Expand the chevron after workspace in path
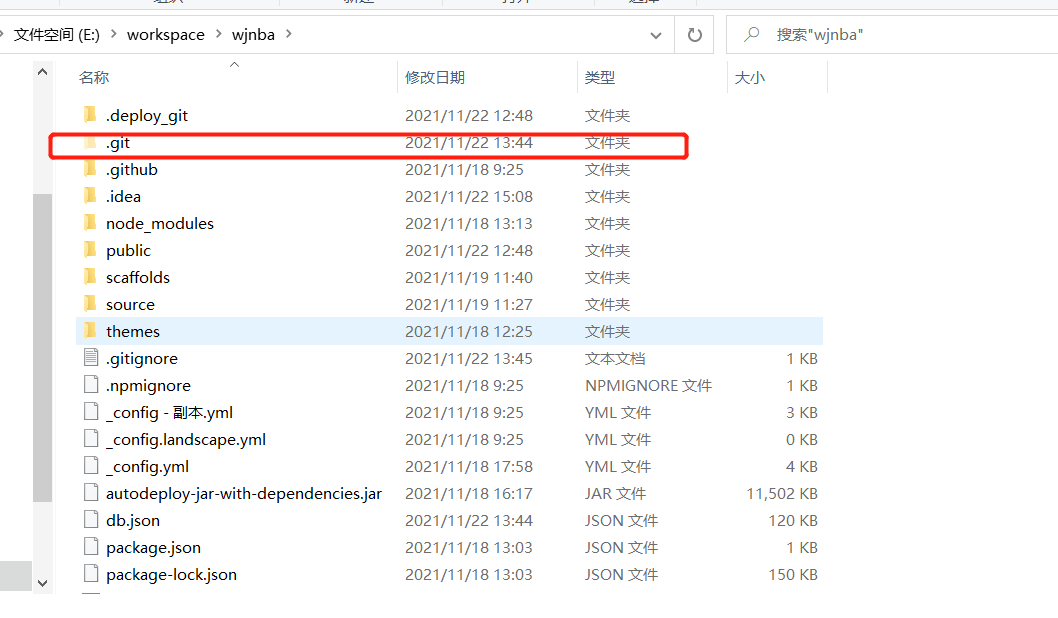The width and height of the screenshot is (1058, 618). click(x=217, y=35)
